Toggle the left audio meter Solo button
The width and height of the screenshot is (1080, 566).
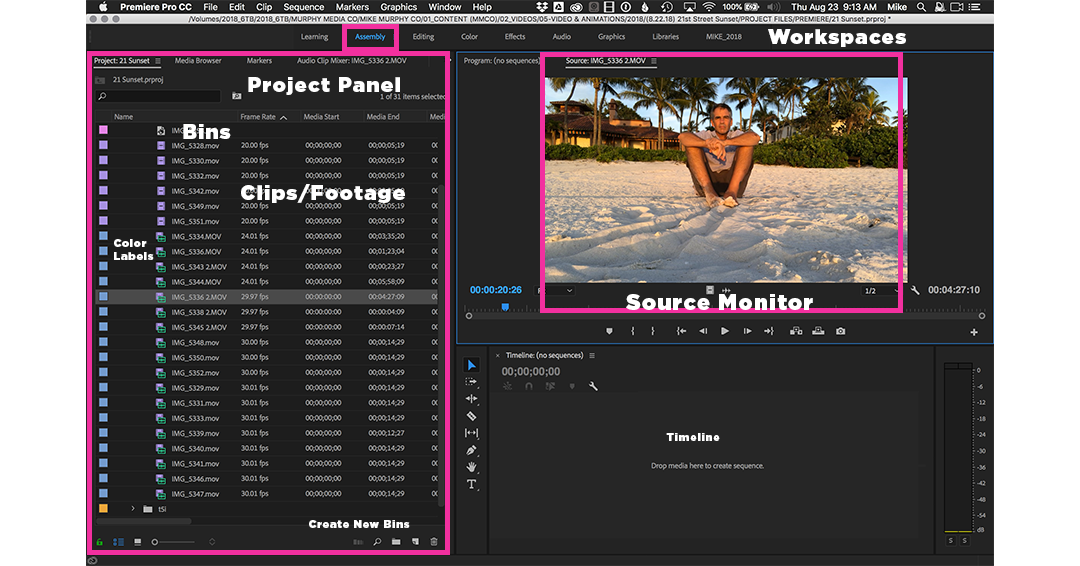coord(951,541)
